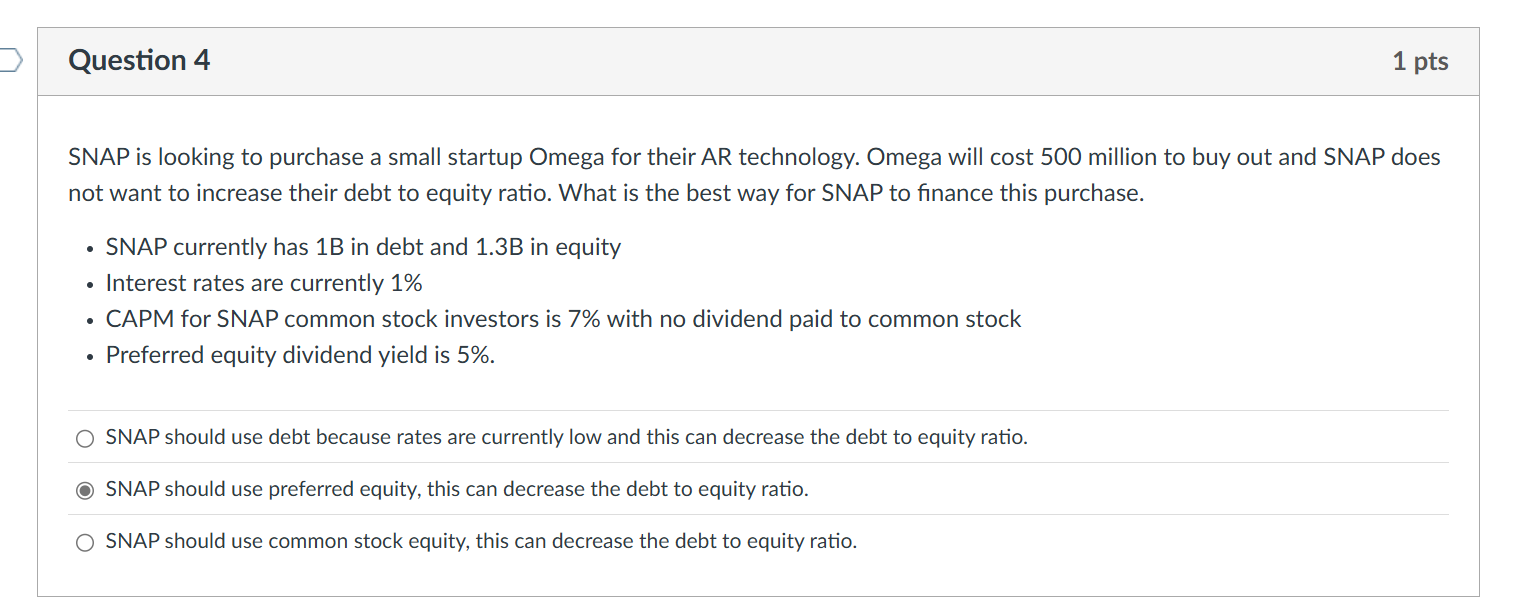The height and width of the screenshot is (610, 1536).
Task: Click the Question 4 header title
Action: [138, 60]
